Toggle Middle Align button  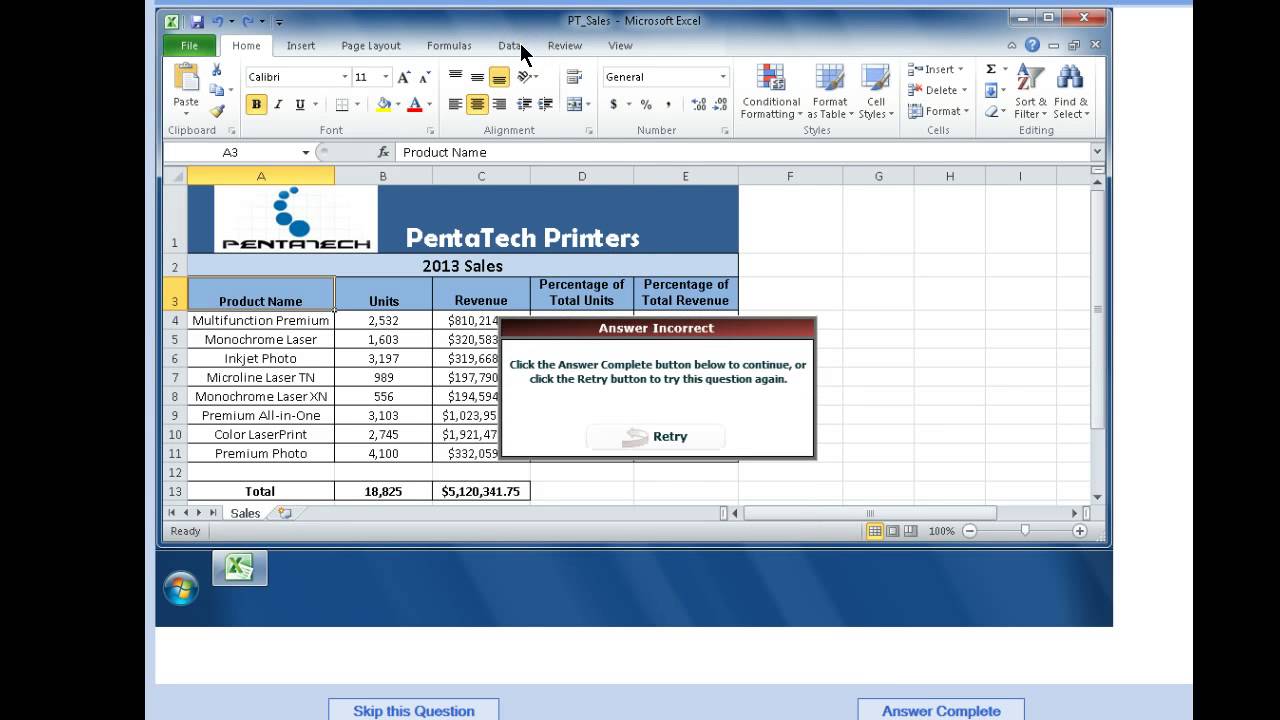(477, 77)
